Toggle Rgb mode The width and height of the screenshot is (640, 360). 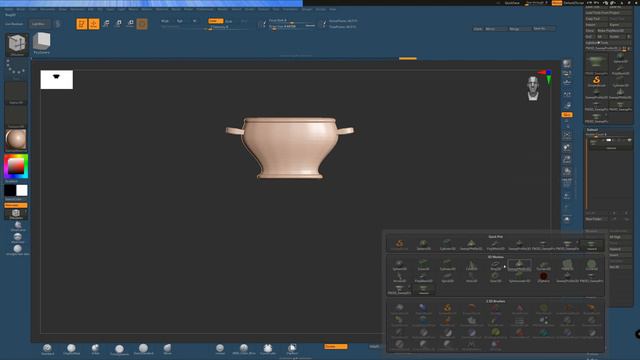click(x=180, y=21)
